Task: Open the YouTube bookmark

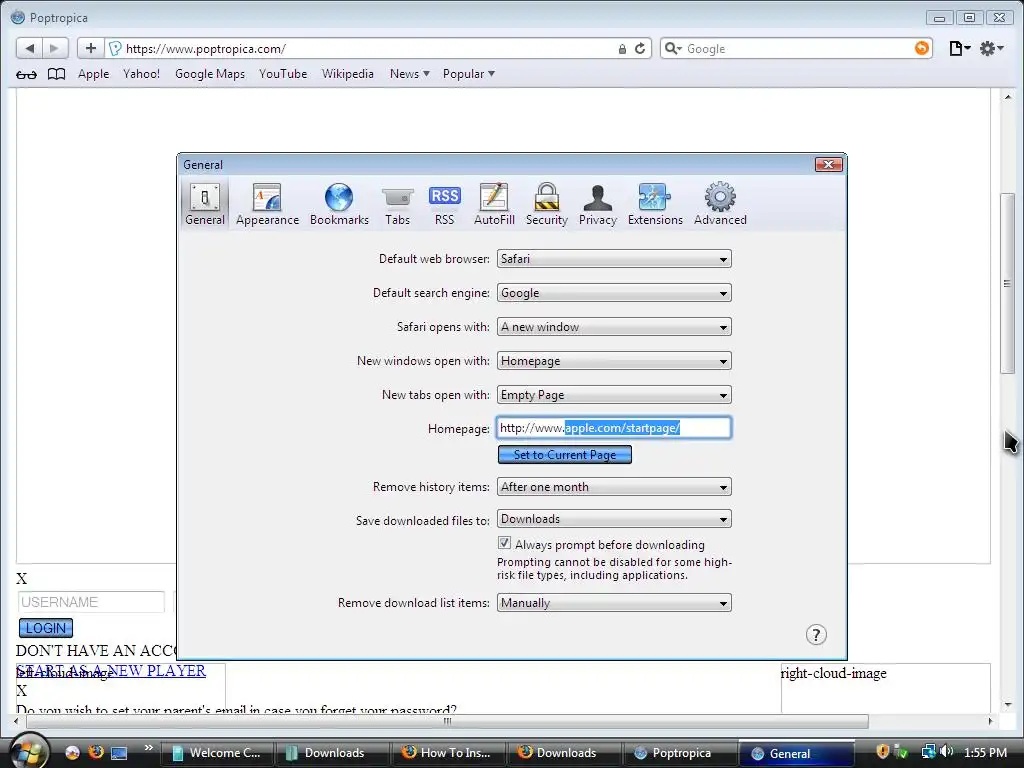Action: pyautogui.click(x=283, y=74)
